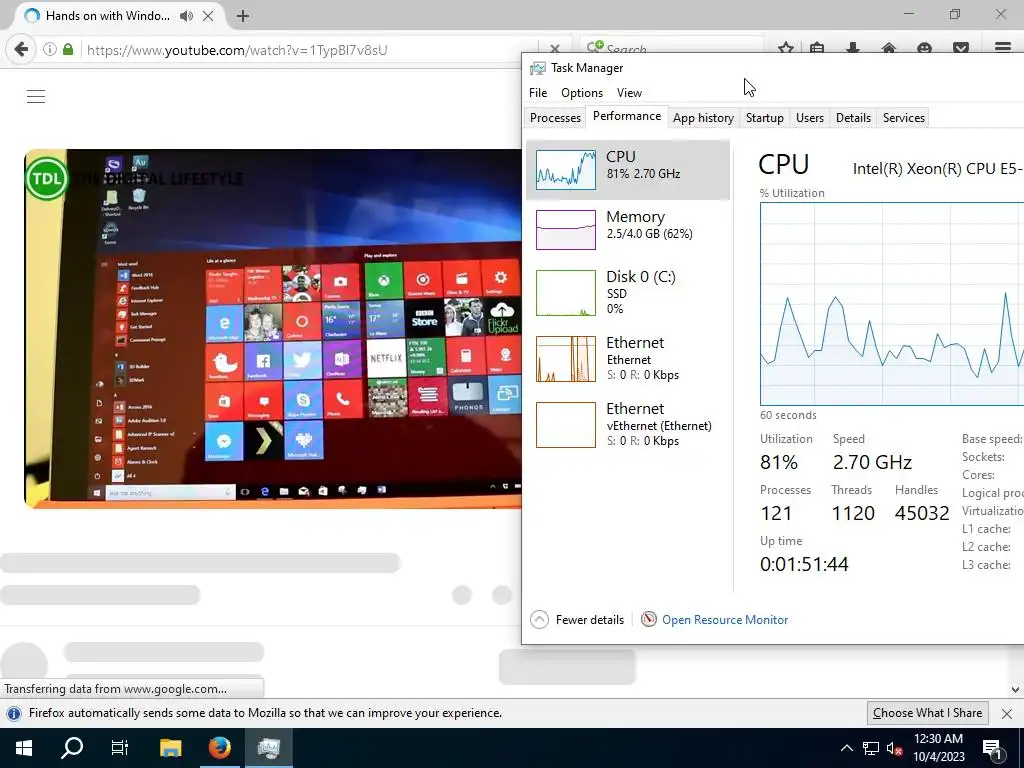Open Task Manager View menu
1024x768 pixels.
pyautogui.click(x=630, y=93)
